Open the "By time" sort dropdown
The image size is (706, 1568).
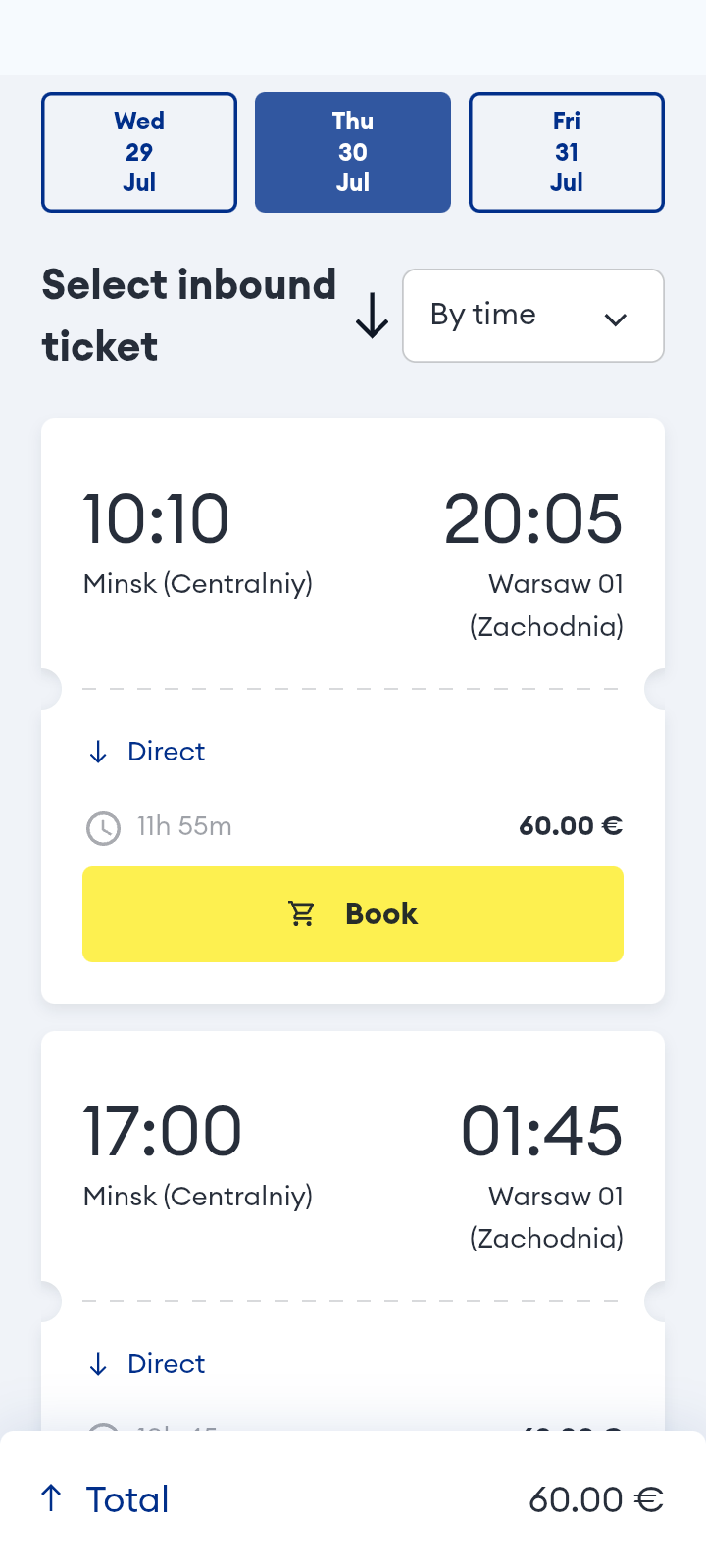(x=532, y=316)
